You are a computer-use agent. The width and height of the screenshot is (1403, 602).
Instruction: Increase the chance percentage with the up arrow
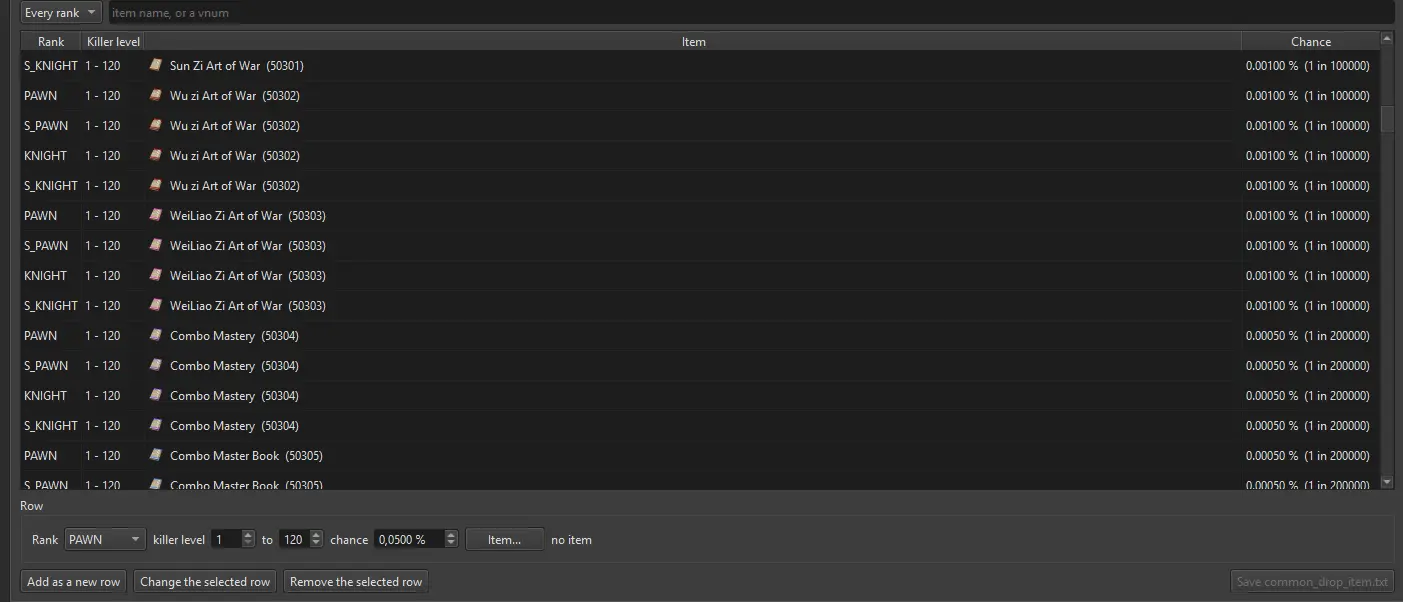point(451,534)
